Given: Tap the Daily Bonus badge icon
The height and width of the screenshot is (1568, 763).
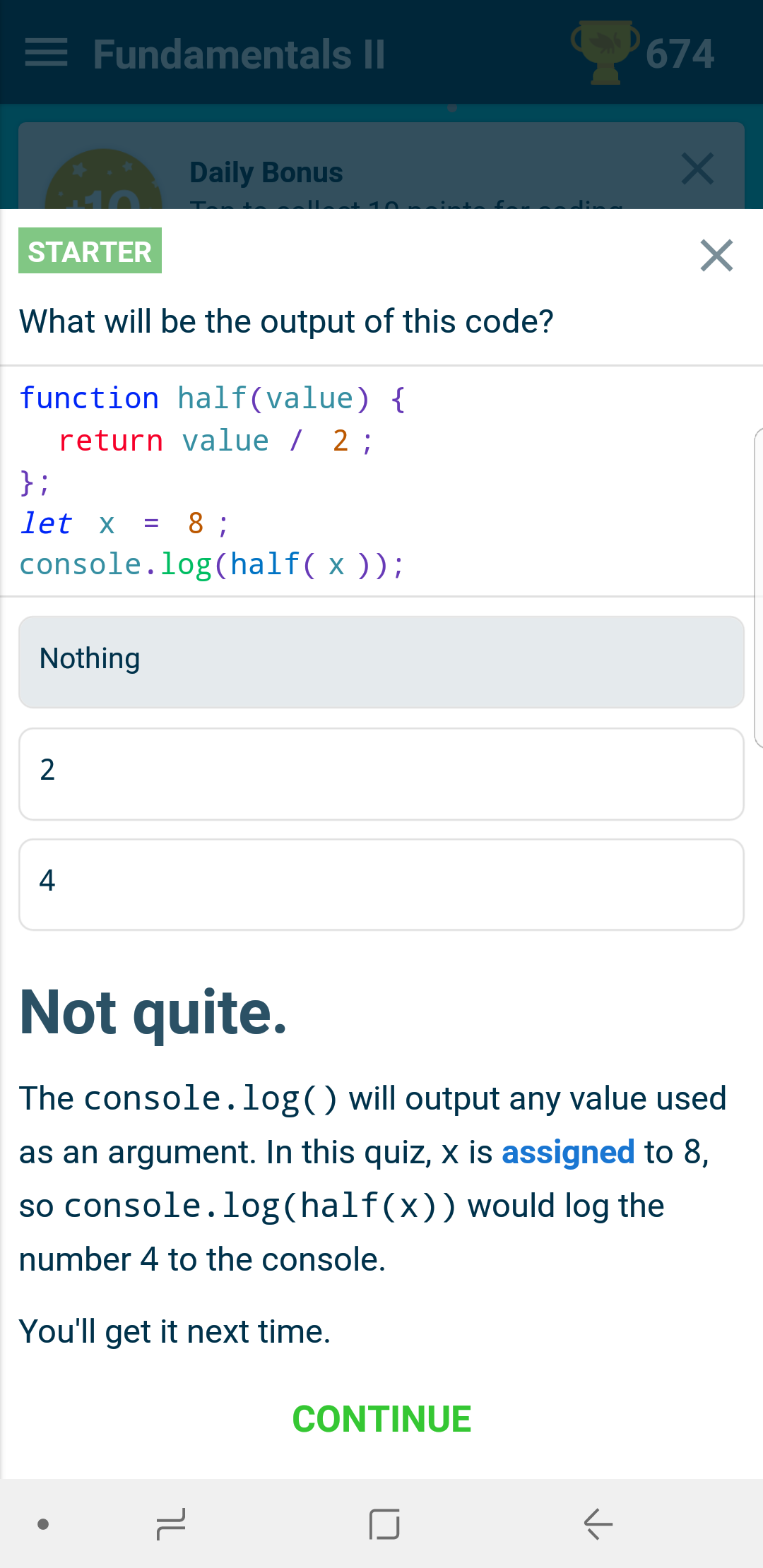Looking at the screenshot, I should tap(103, 179).
